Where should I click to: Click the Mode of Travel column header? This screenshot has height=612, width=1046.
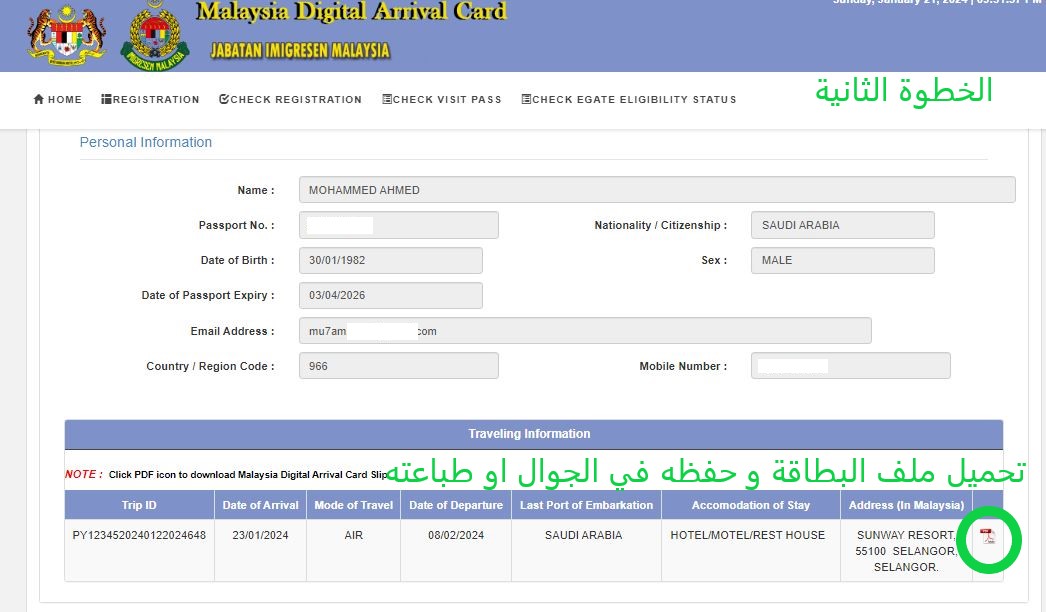(354, 505)
